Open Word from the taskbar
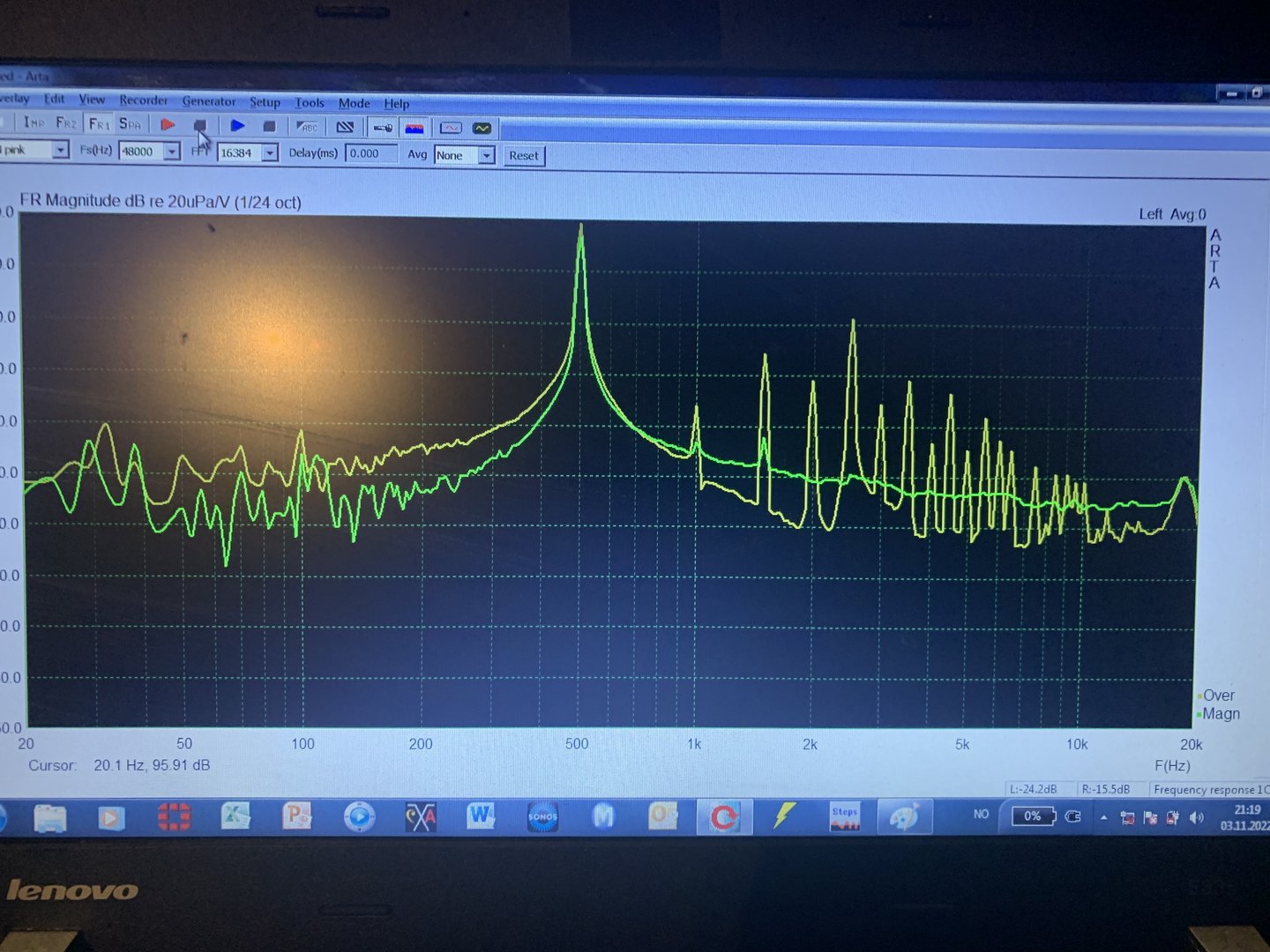1270x952 pixels. (481, 816)
